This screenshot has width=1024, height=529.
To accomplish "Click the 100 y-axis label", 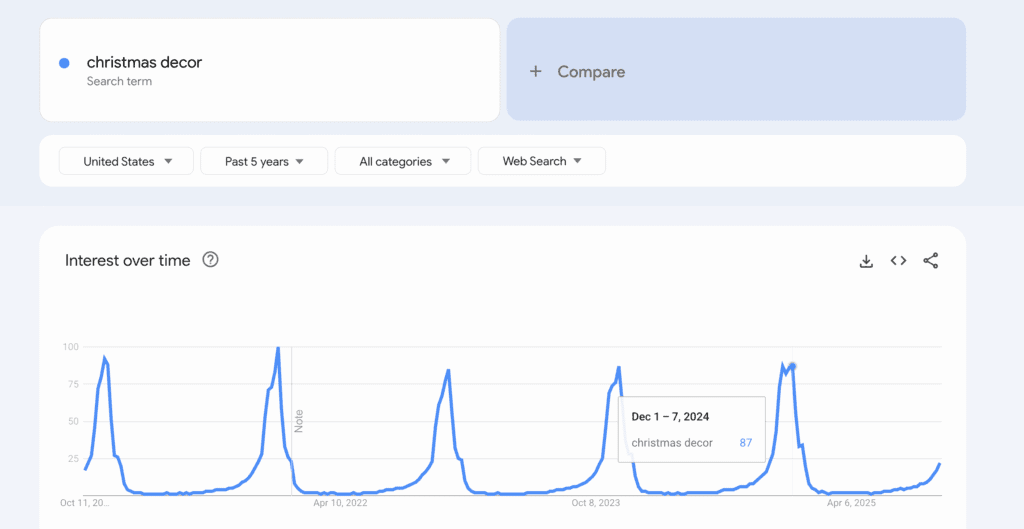I will [x=71, y=347].
